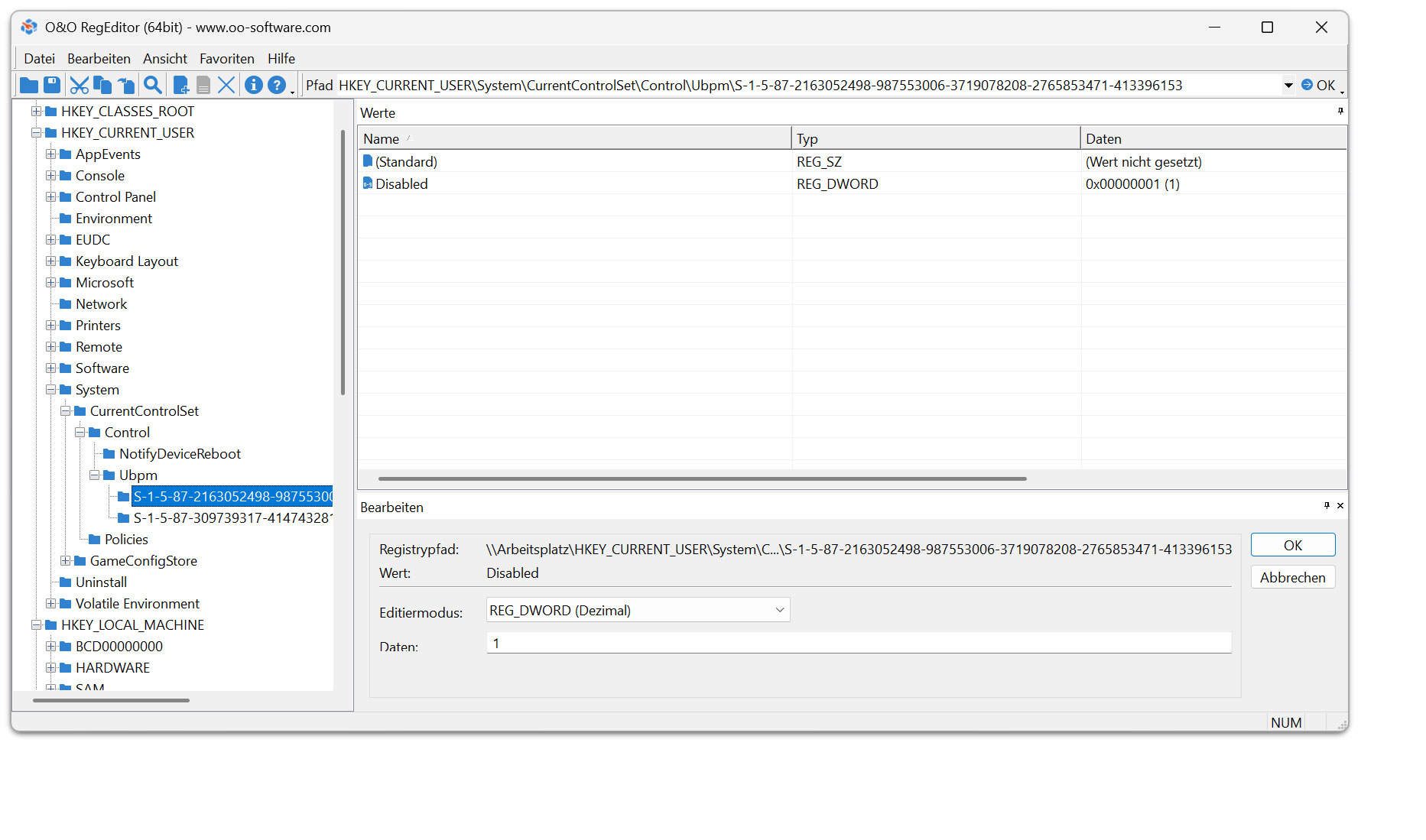Viewport: 1426px width, 840px height.
Task: Click the Abbrechen button
Action: tap(1292, 577)
